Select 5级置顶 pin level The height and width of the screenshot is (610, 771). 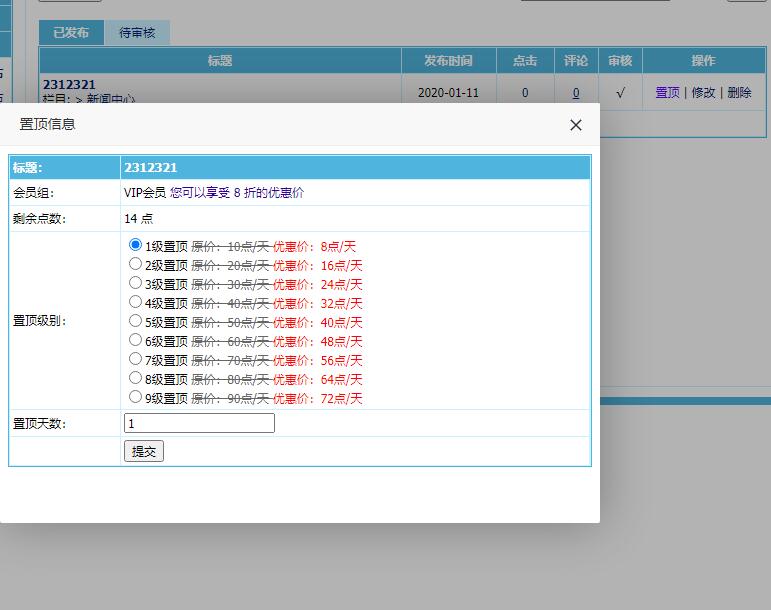coord(135,321)
